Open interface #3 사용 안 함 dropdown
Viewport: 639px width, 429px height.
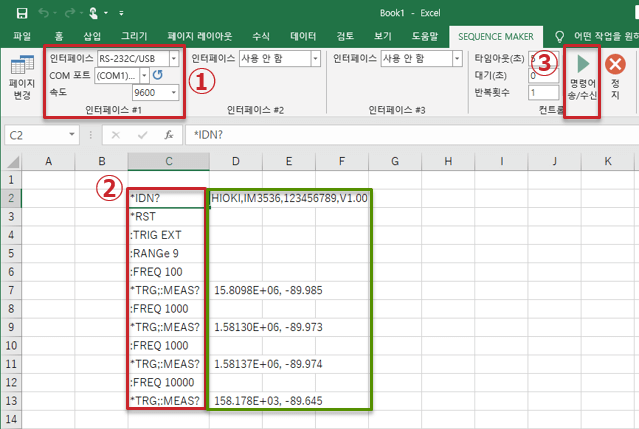point(457,59)
